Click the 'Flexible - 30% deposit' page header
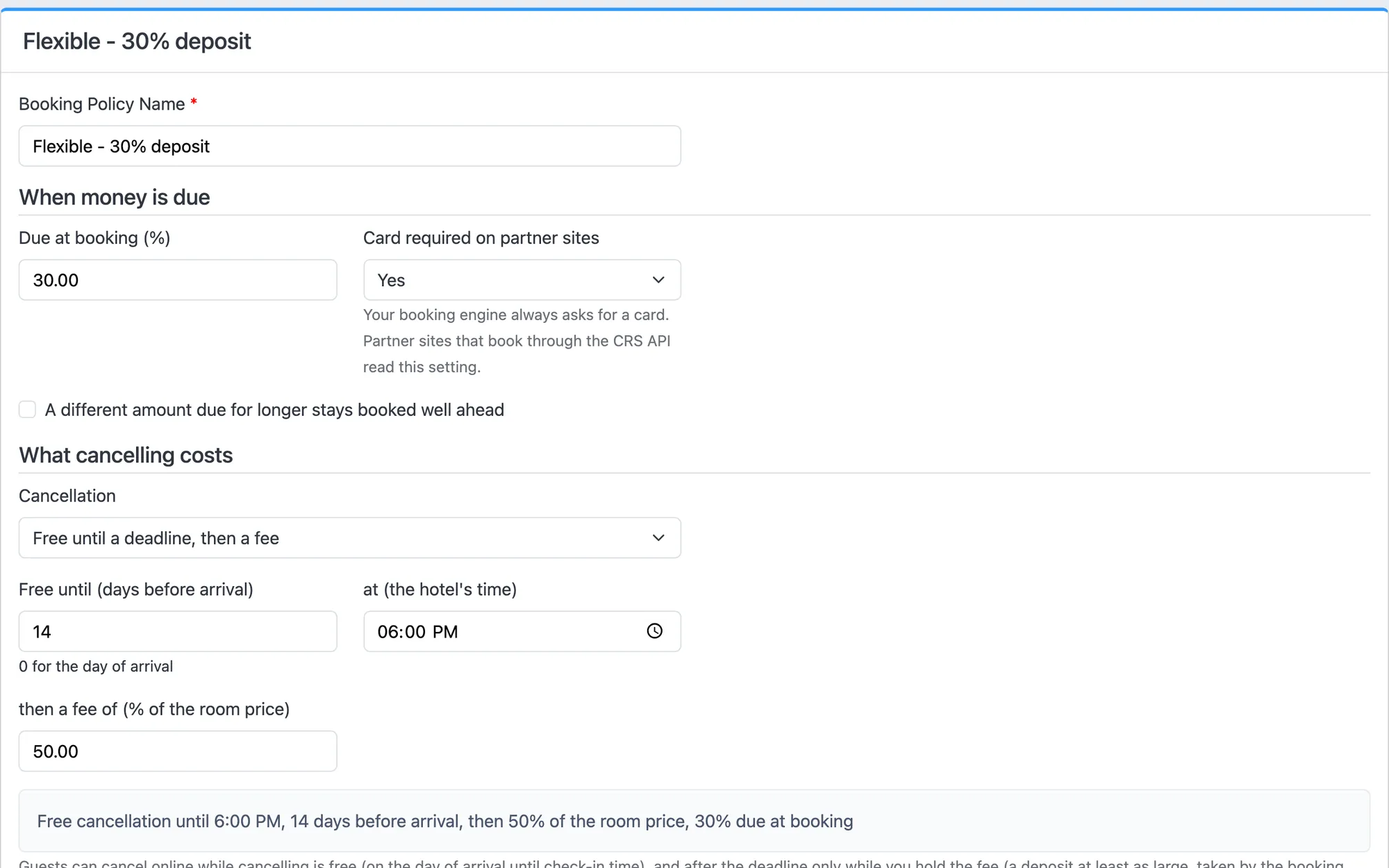The width and height of the screenshot is (1389, 868). (137, 42)
